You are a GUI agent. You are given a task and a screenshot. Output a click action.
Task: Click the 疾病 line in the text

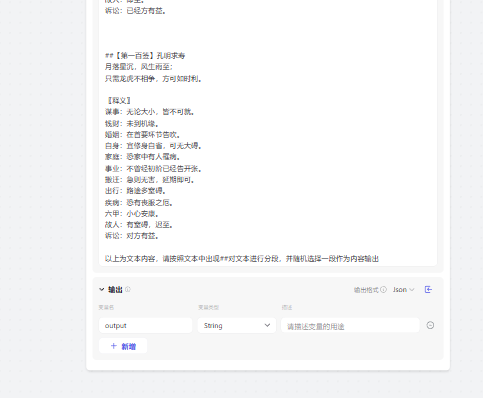tap(139, 203)
